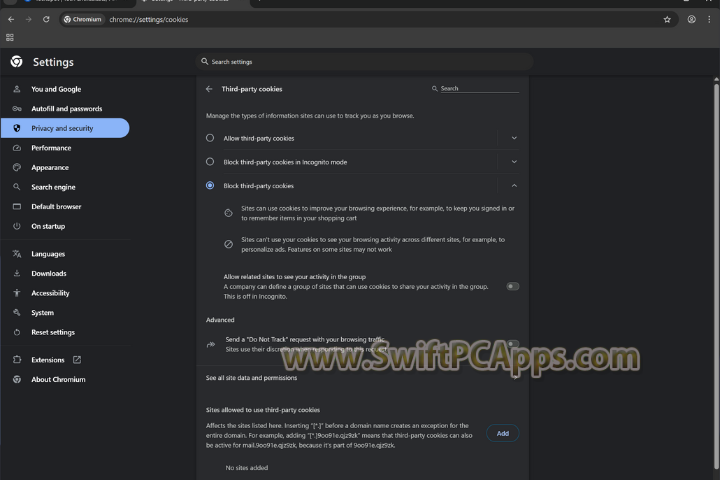720x480 pixels.
Task: Open the apps grid icon in bookmarks bar
Action: pos(10,38)
